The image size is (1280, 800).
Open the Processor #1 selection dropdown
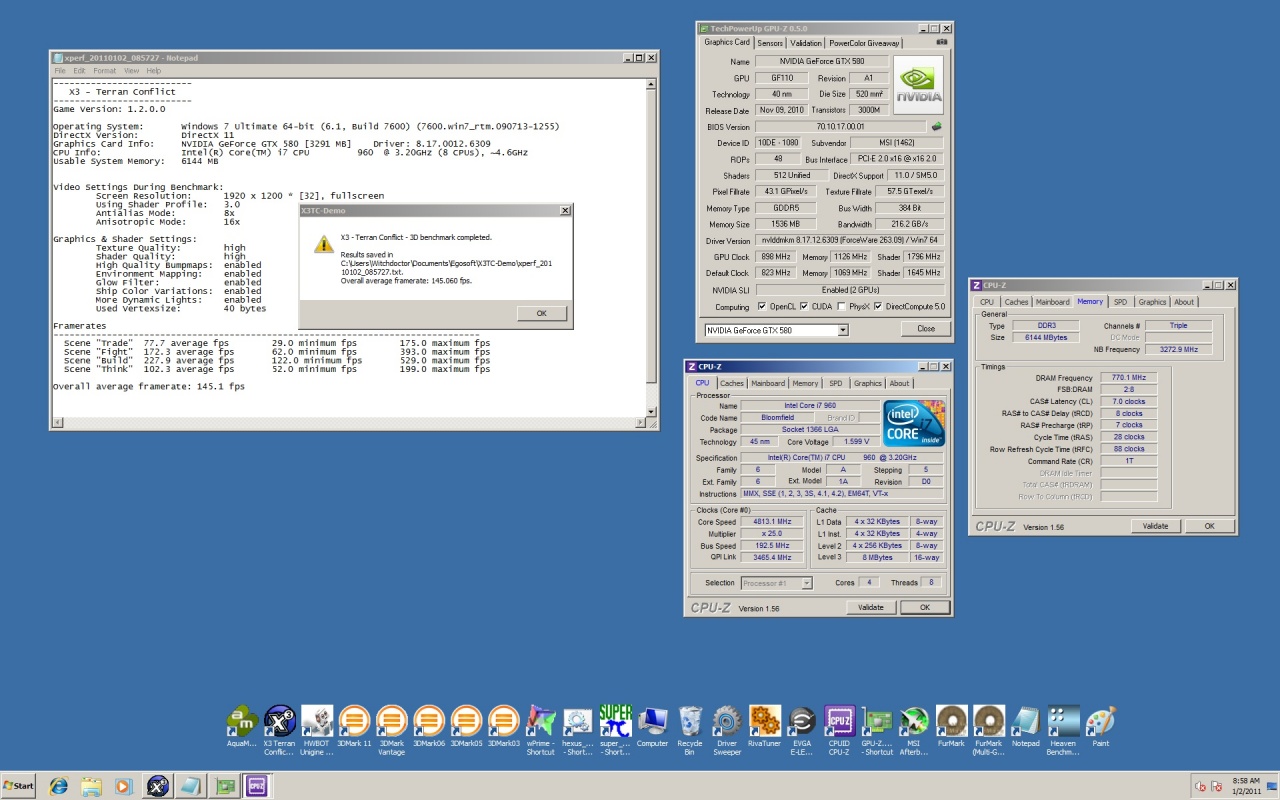pyautogui.click(x=806, y=583)
